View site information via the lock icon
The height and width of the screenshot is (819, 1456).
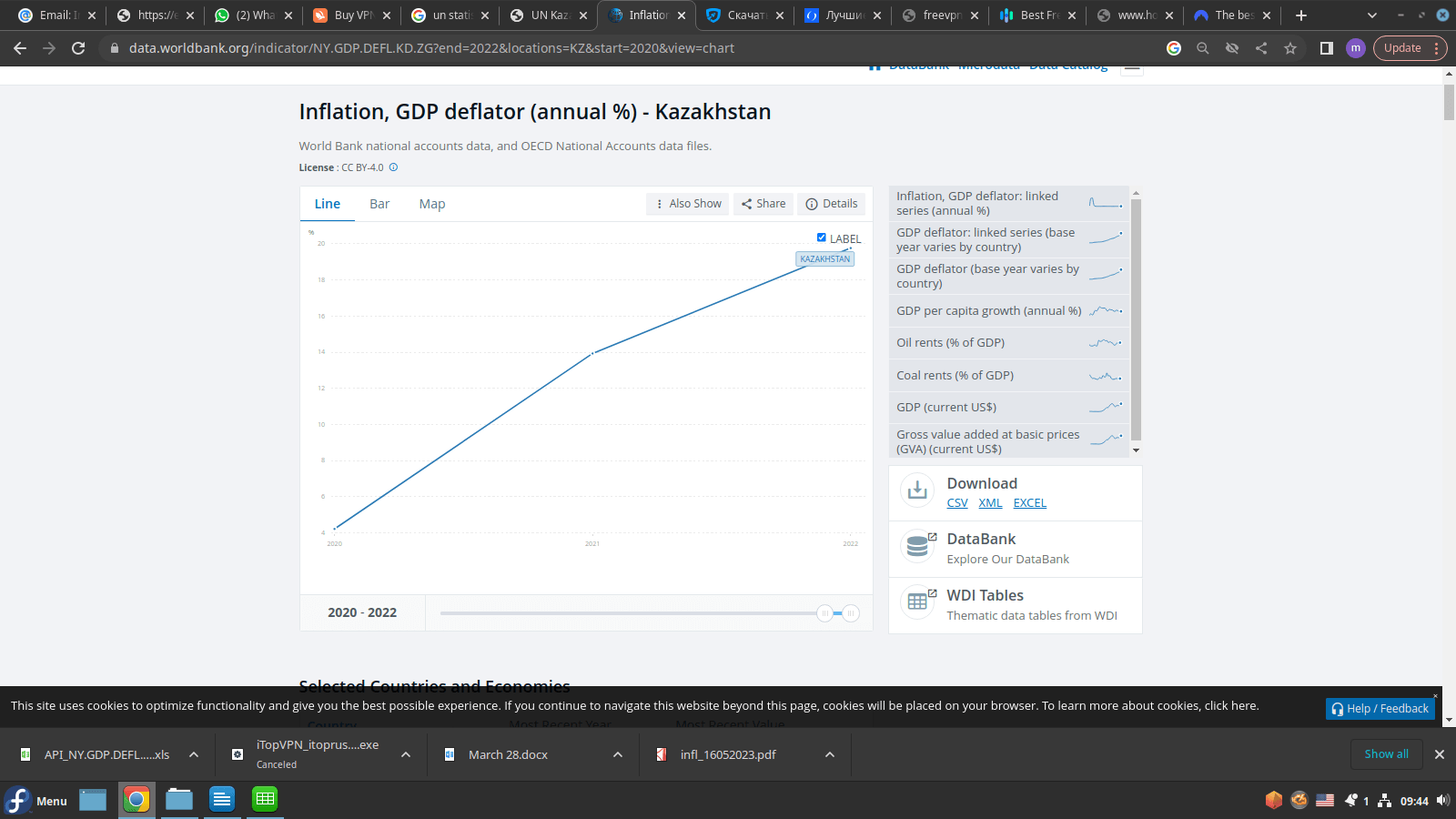115,48
